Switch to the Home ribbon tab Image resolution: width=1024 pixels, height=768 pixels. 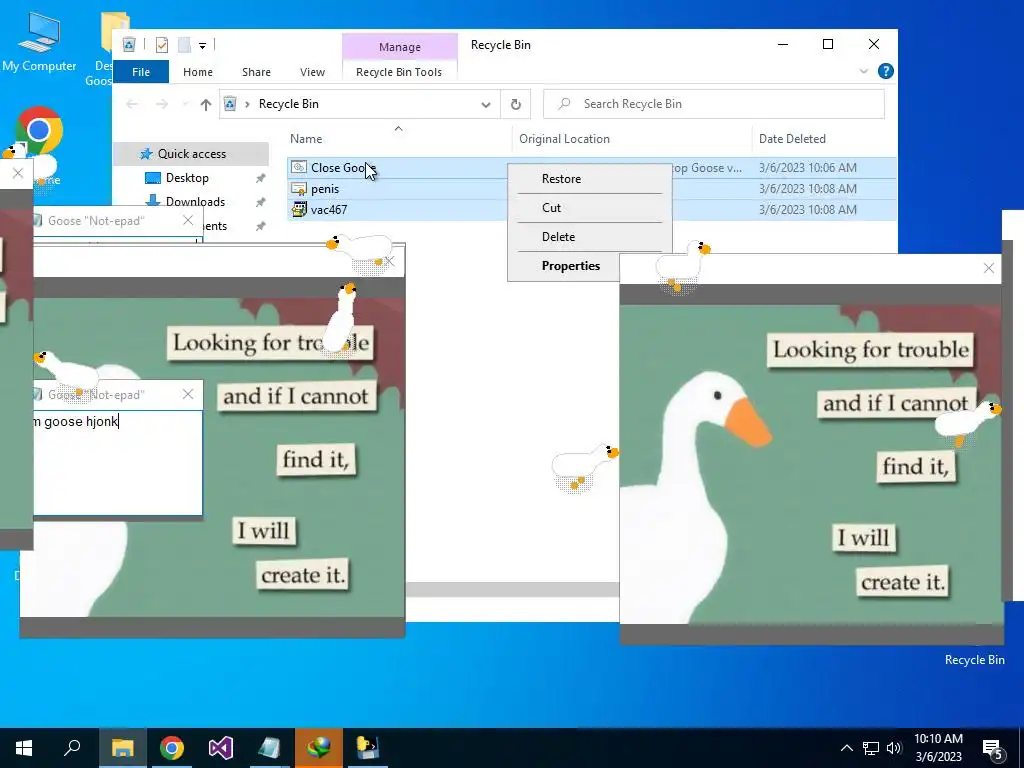(x=198, y=72)
